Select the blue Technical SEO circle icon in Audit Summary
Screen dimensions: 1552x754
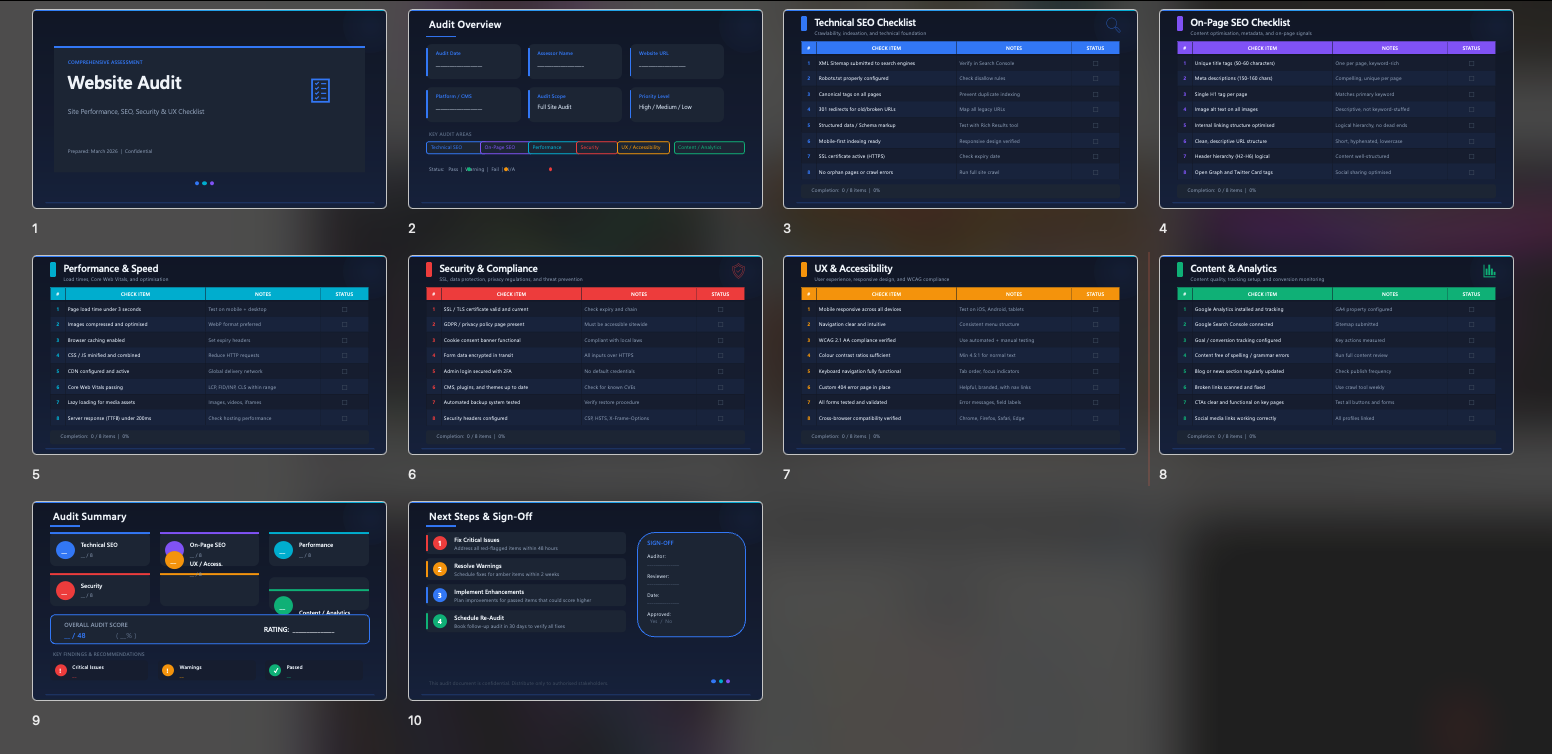tap(65, 550)
